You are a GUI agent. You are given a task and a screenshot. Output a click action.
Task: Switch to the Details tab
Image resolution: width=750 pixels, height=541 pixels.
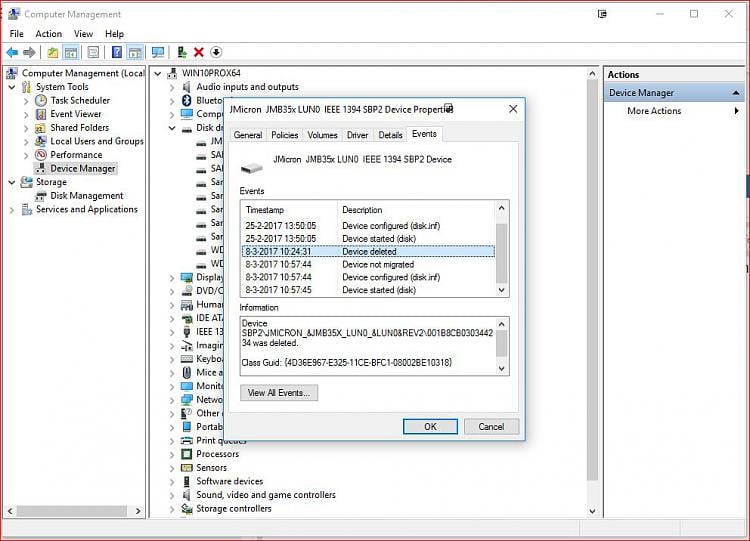[x=390, y=135]
